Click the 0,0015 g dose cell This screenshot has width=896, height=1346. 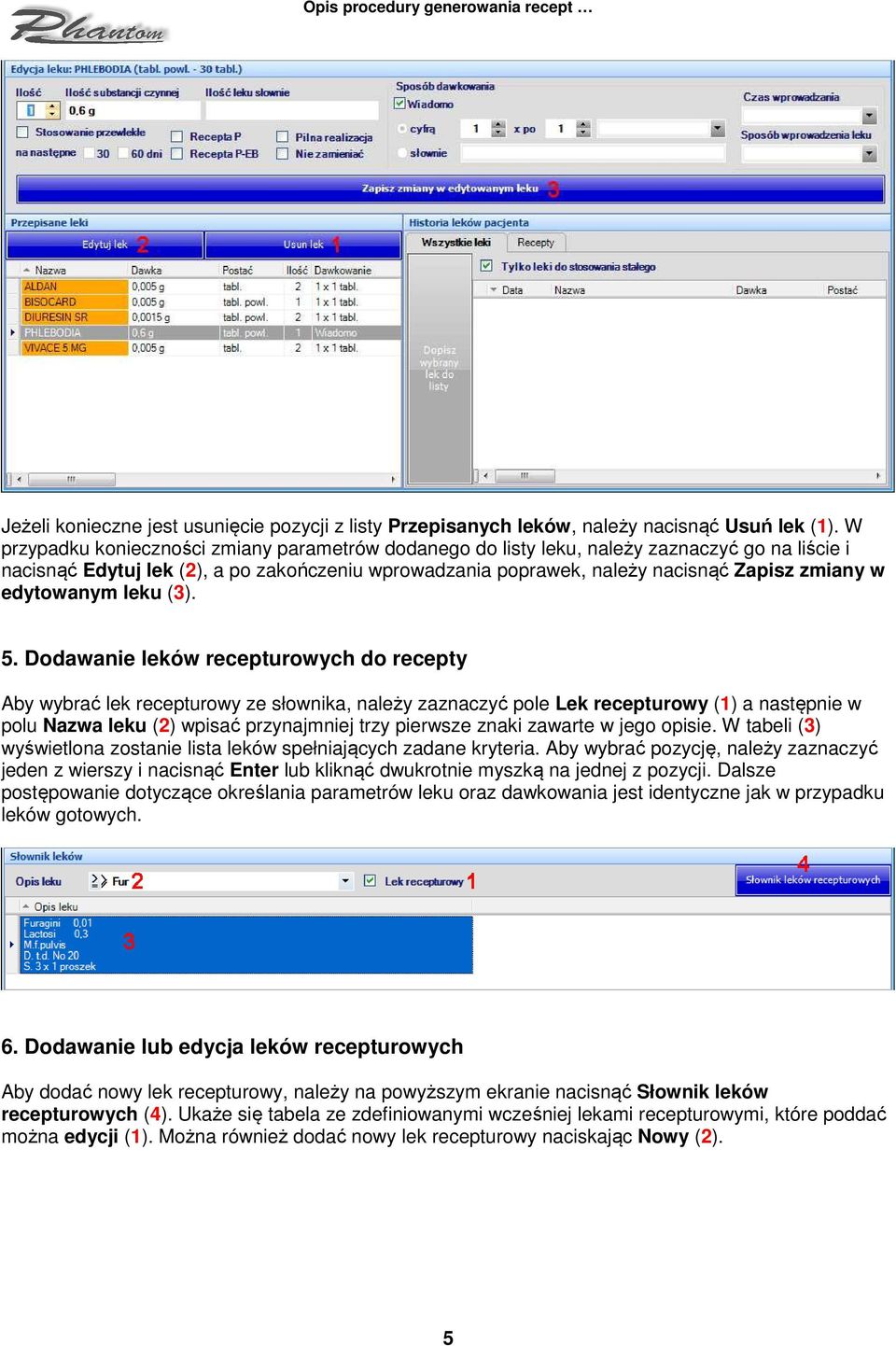click(174, 317)
